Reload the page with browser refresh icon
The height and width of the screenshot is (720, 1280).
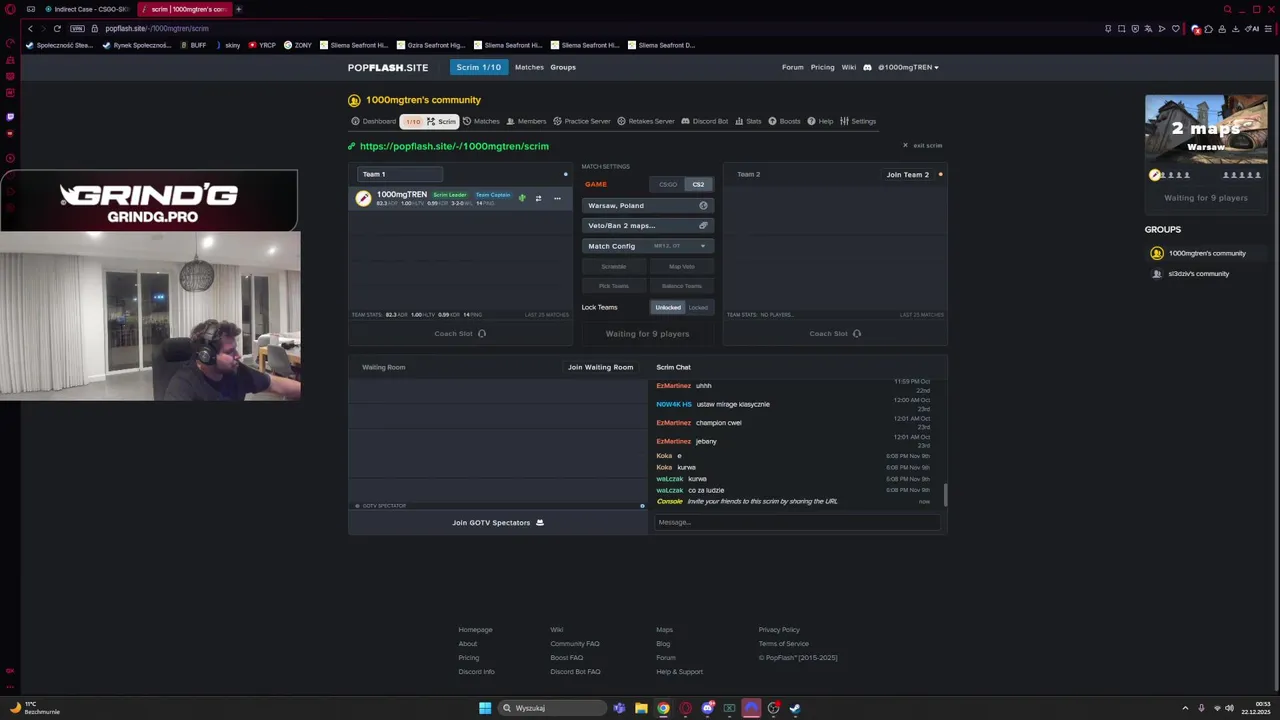(57, 28)
